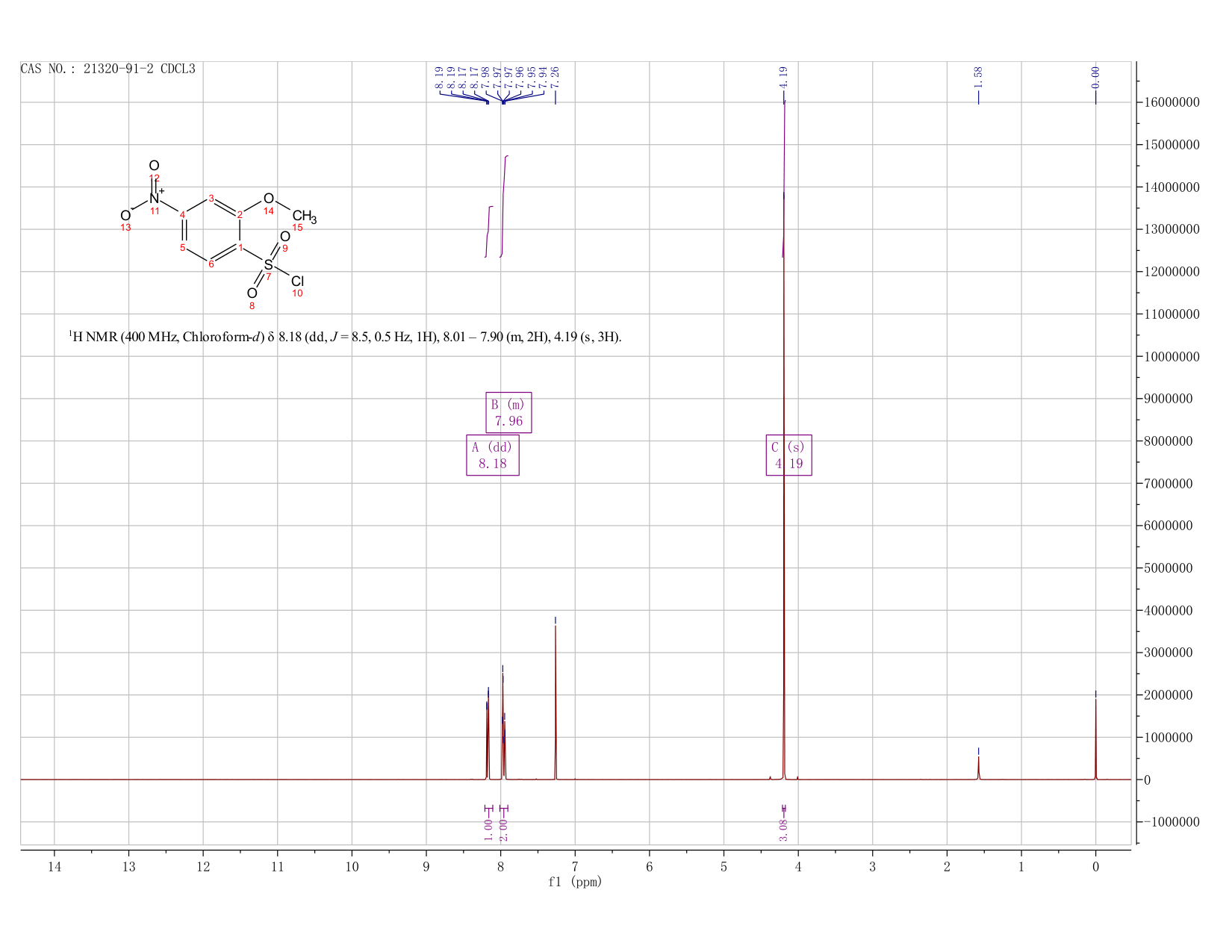Click the CDCl3 solvent peak at 7.26 ppm
Viewport: 1232px width, 952px height.
point(556,702)
